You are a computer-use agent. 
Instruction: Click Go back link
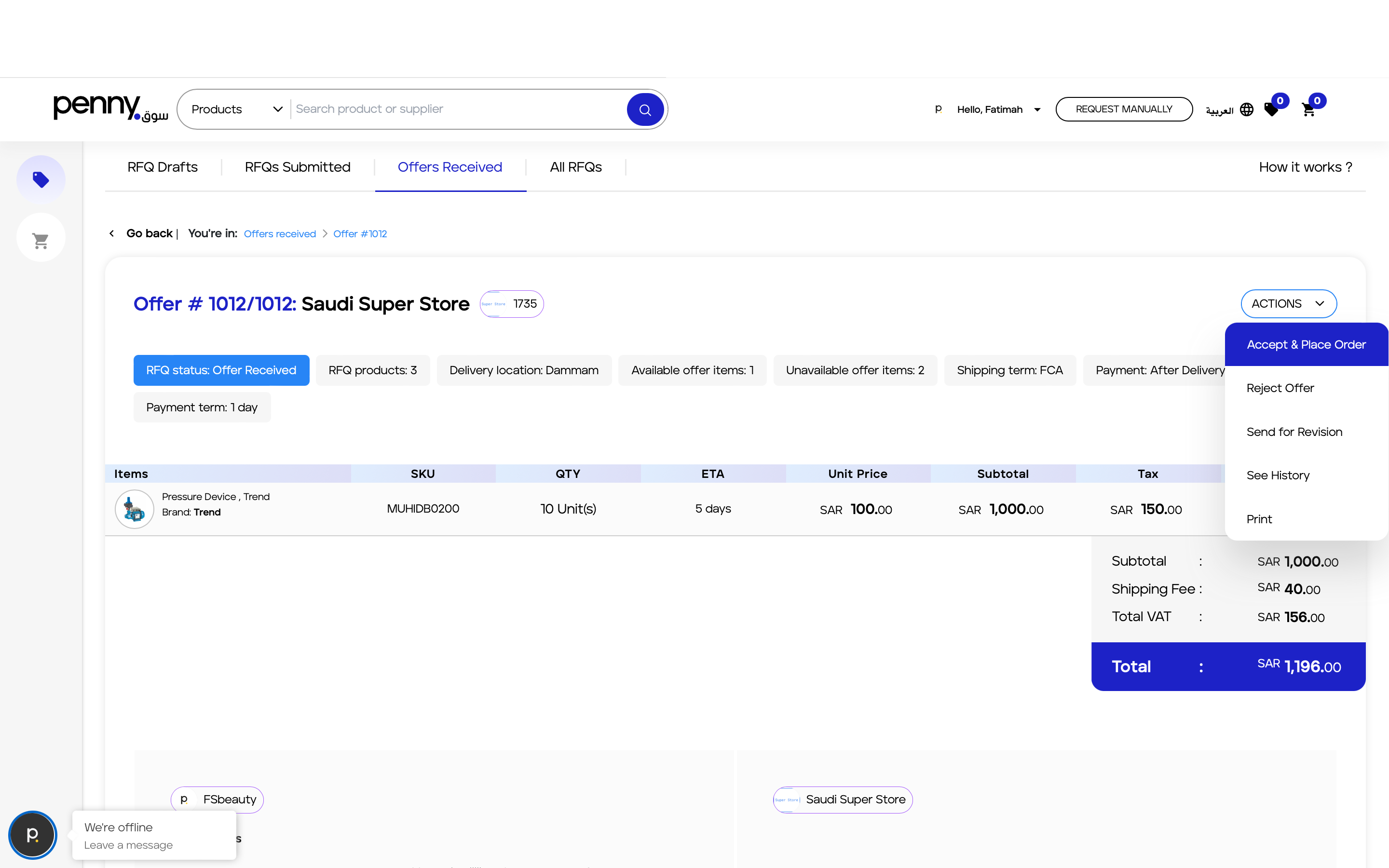coord(149,233)
